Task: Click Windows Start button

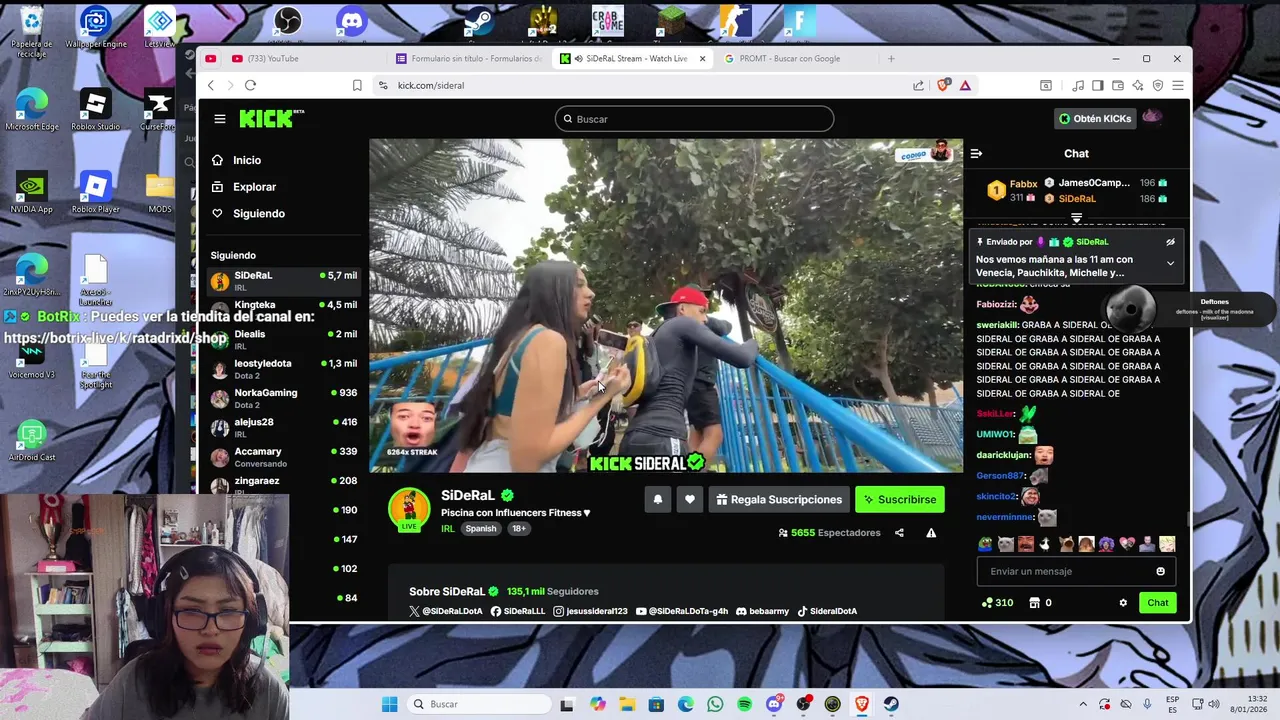Action: [x=390, y=704]
